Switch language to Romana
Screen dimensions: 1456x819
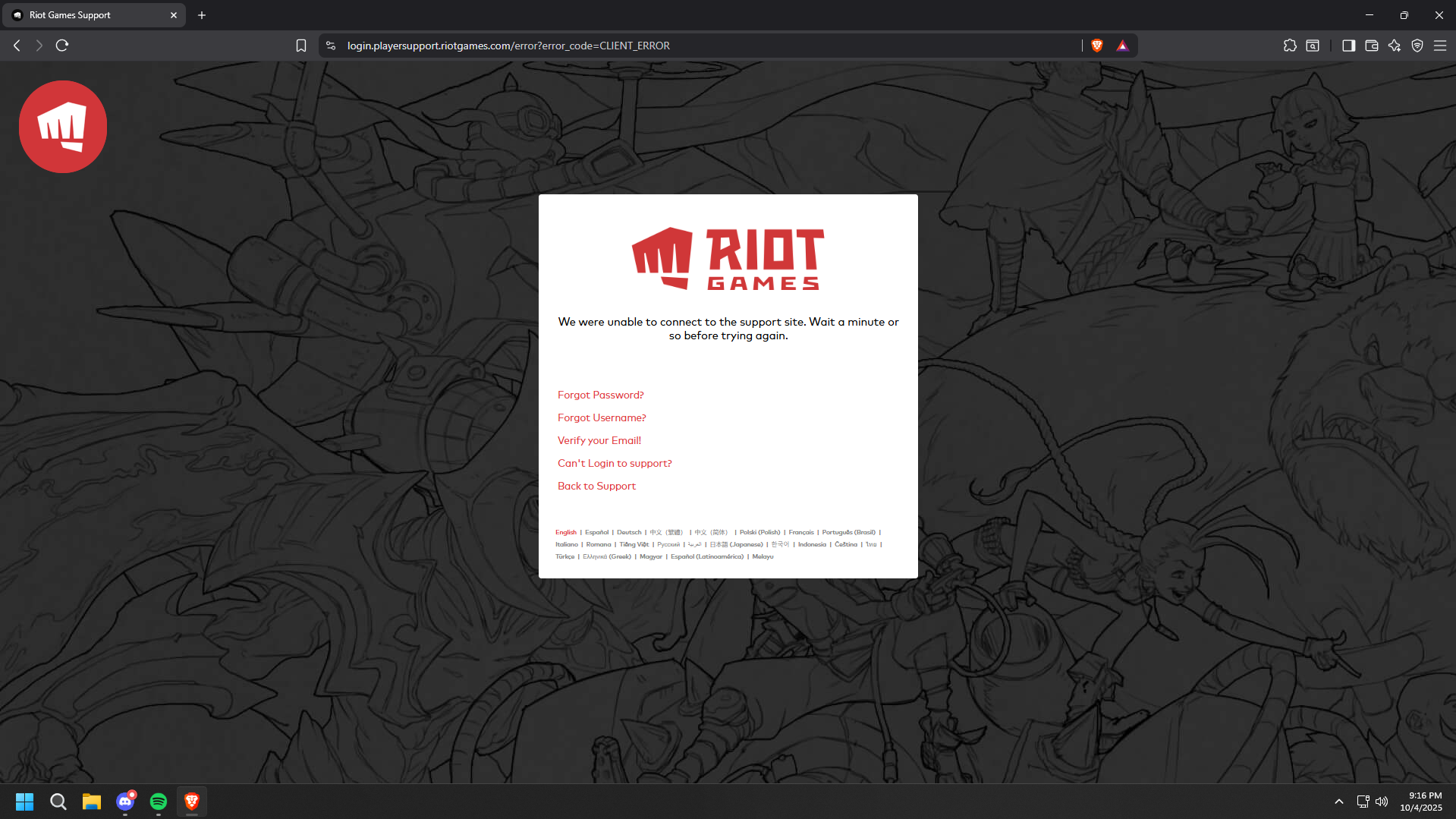(599, 544)
